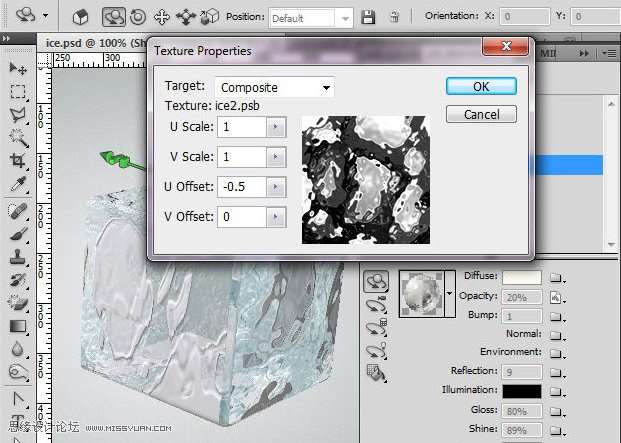This screenshot has height=443, width=621.
Task: Select the Rectangular Marquee tool
Action: tap(17, 91)
